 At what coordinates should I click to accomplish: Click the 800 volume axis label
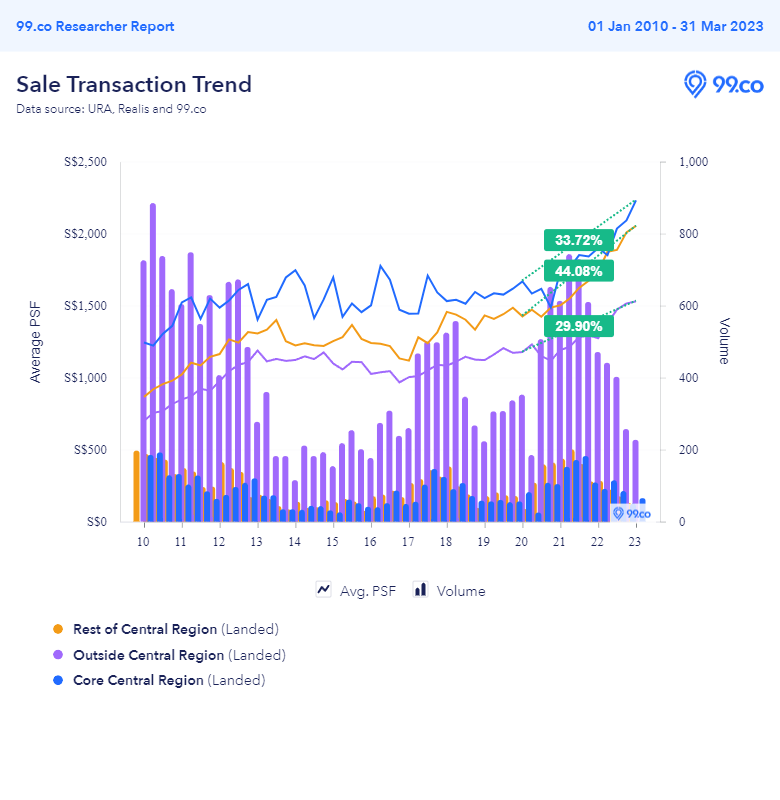tap(689, 234)
